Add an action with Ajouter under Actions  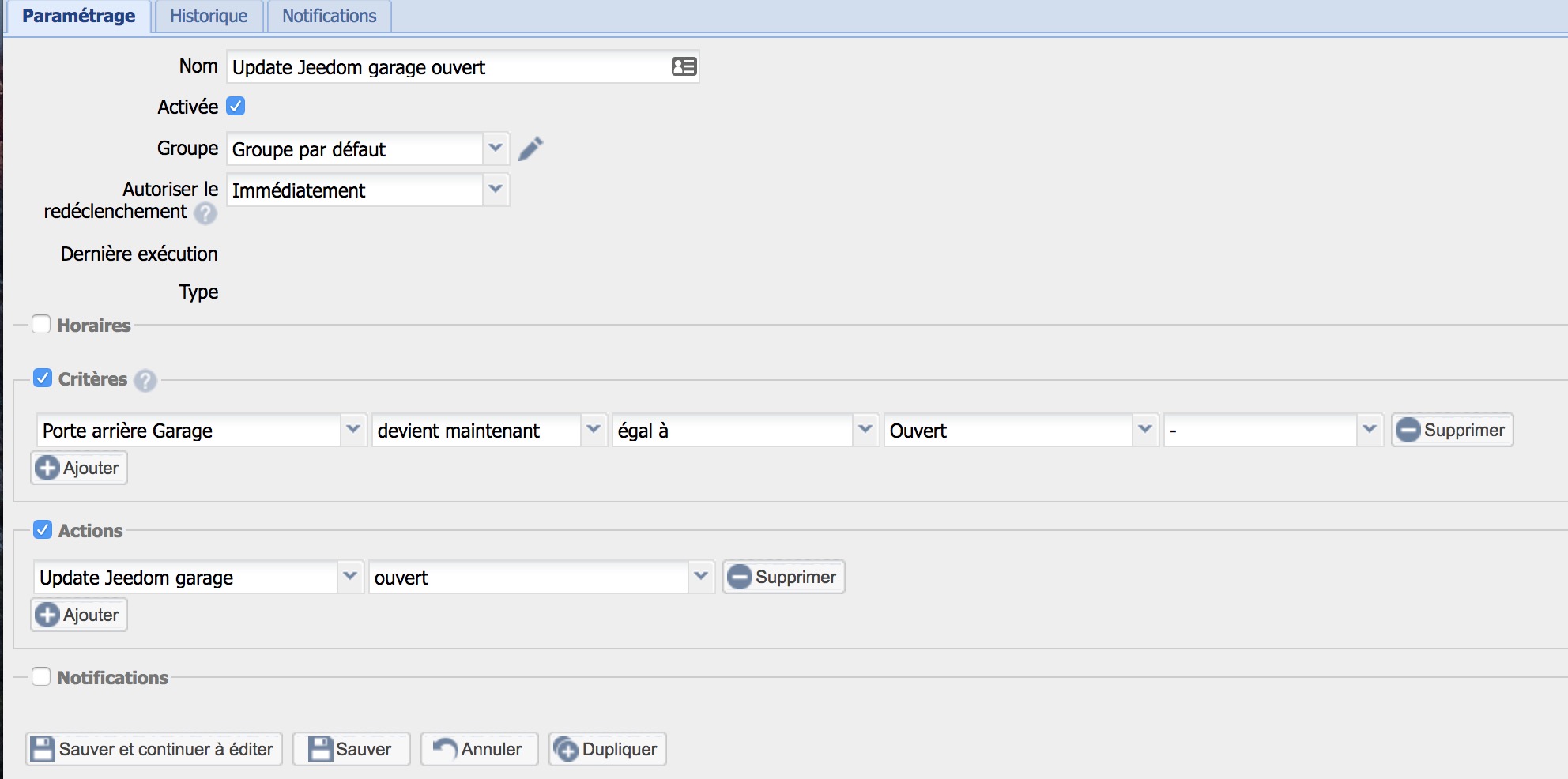click(x=79, y=615)
